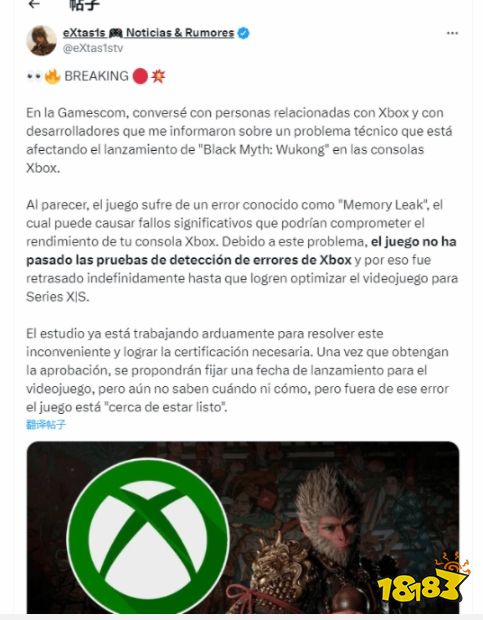Click the BREAKING headline text
This screenshot has width=483, height=620.
96,76
